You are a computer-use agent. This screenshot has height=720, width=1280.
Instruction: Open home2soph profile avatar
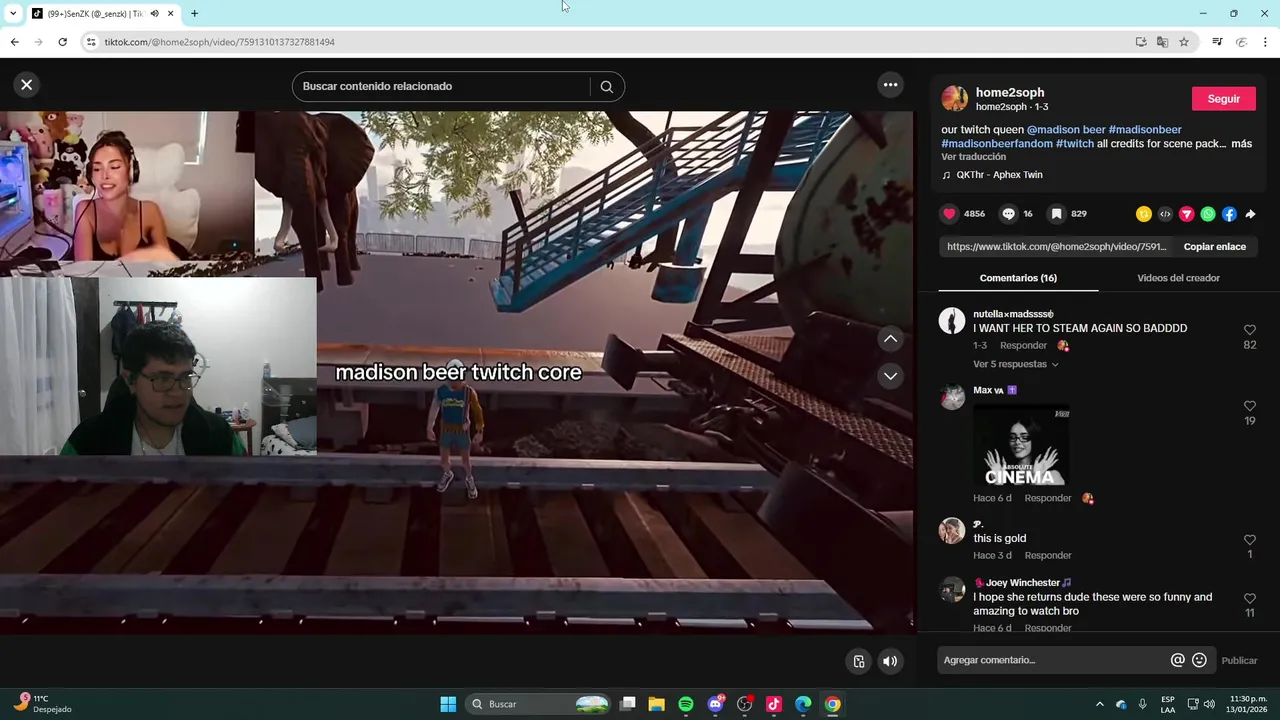tap(954, 98)
